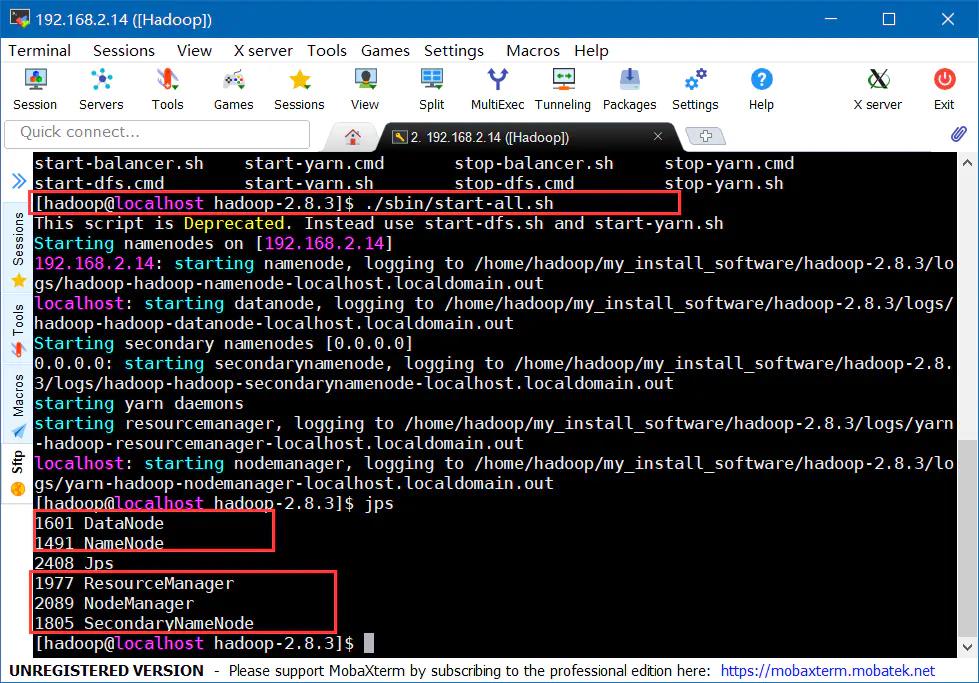Viewport: 979px width, 683px height.
Task: Close the 192.168.2.14 Hadoop tab
Action: pyautogui.click(x=658, y=137)
